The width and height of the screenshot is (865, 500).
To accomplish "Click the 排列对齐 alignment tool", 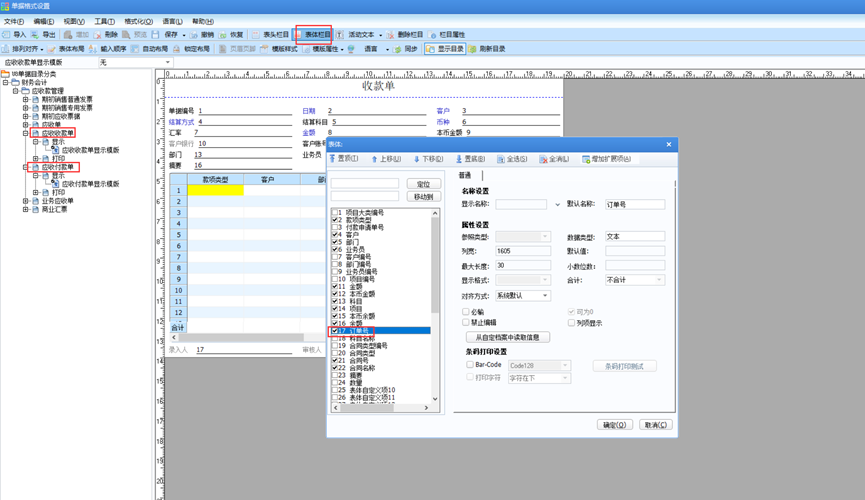I will click(22, 49).
